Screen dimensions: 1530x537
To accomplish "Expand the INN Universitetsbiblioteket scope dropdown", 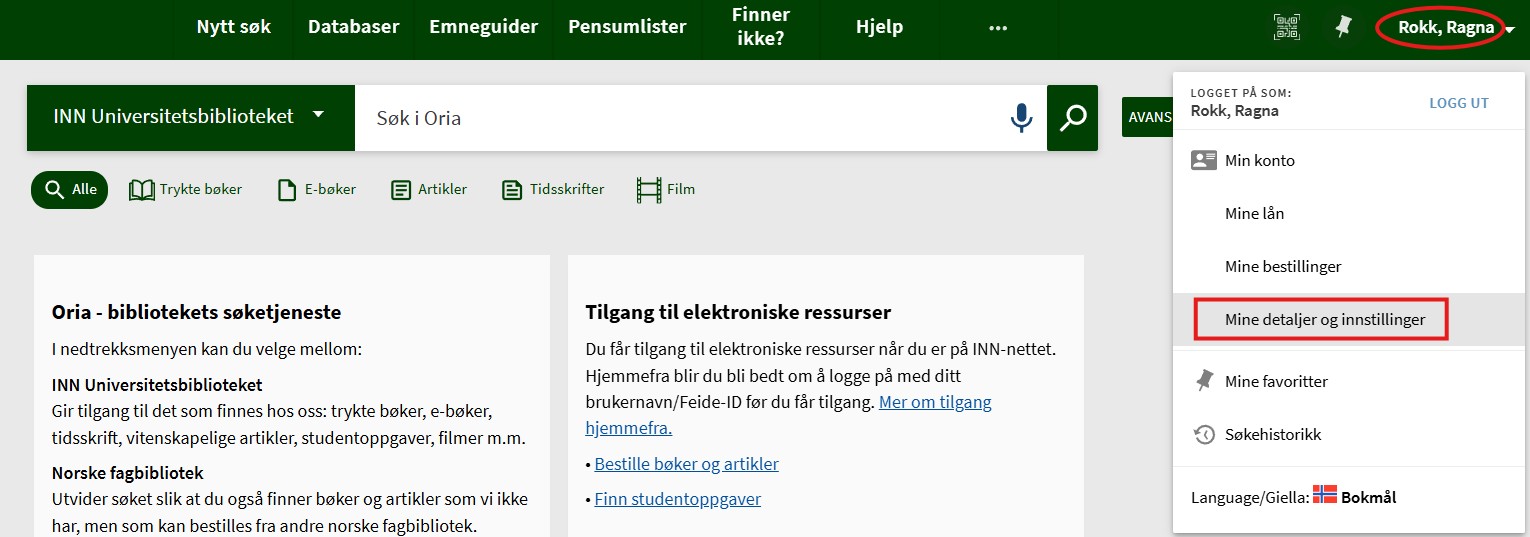I will [x=191, y=118].
